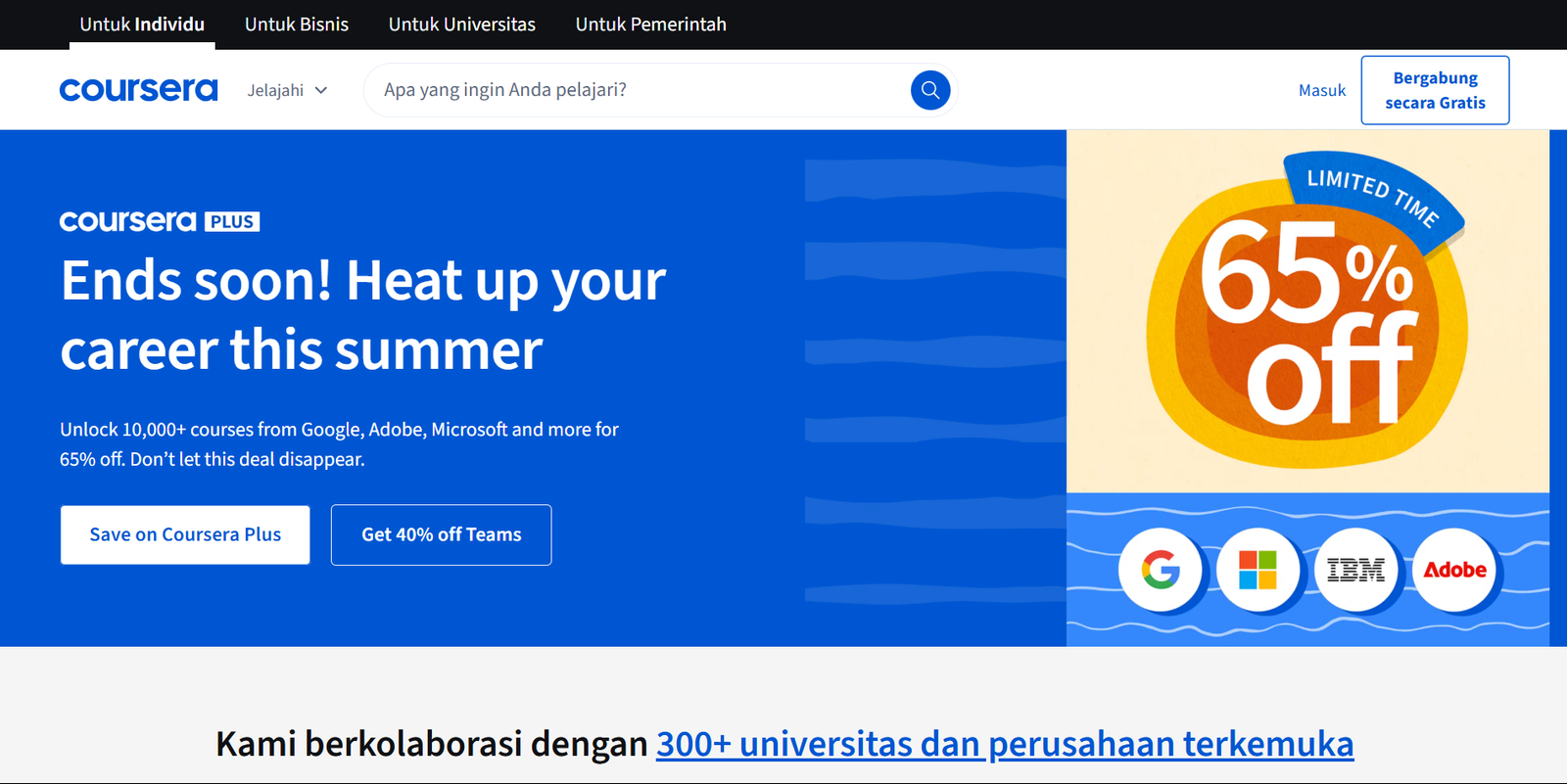Open the Untuk Bisnis tab
This screenshot has height=784, width=1567.
click(x=297, y=24)
